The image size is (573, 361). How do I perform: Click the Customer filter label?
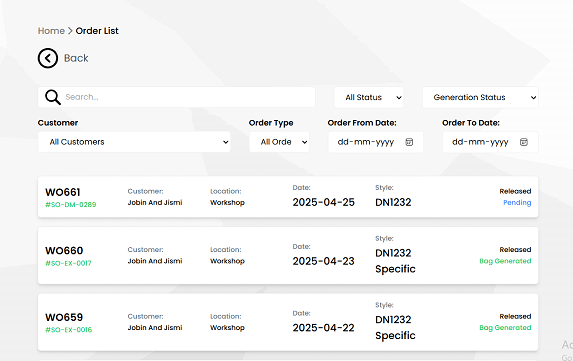point(58,123)
